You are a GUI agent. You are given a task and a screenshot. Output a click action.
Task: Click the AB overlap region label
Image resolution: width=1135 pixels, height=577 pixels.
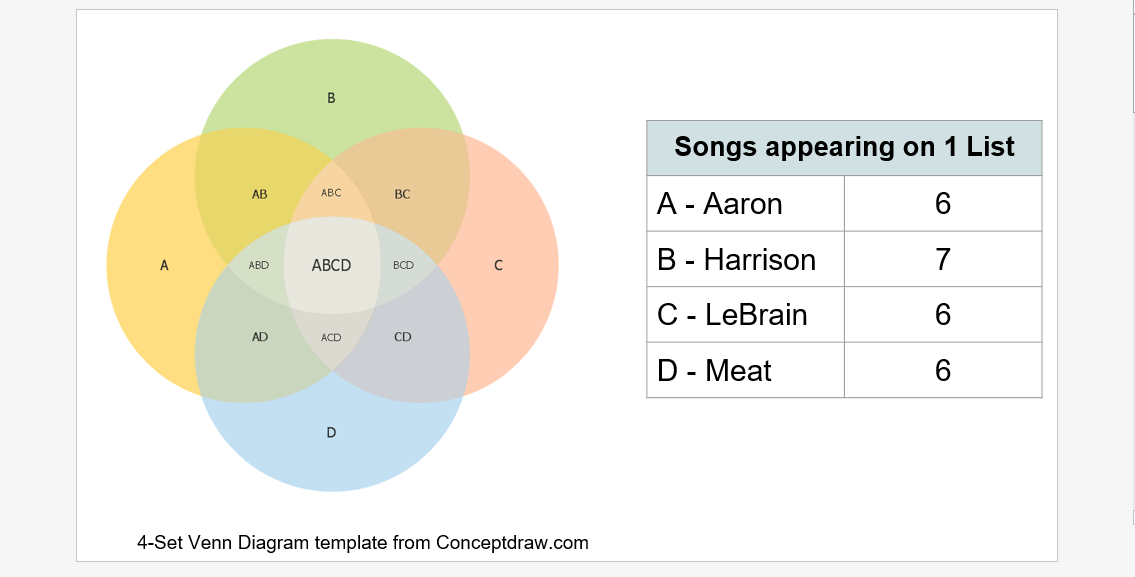point(259,195)
